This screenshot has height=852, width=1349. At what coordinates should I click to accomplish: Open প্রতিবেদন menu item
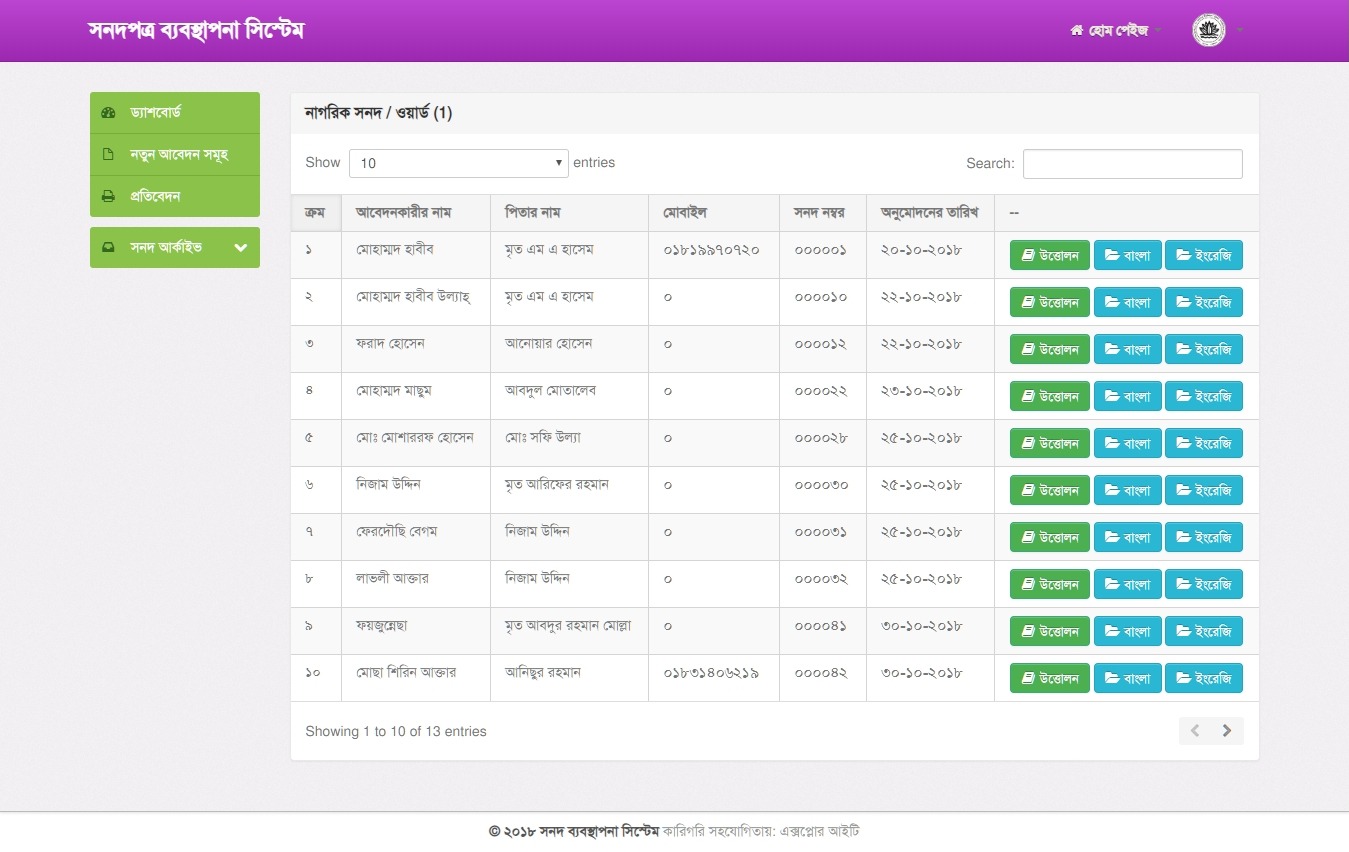coord(175,197)
